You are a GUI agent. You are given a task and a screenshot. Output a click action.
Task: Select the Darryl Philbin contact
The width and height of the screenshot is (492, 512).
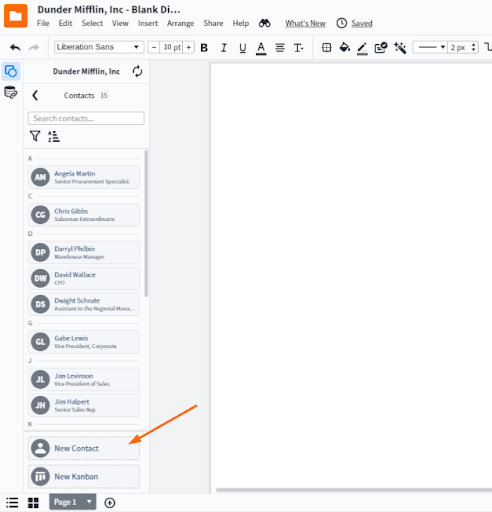(84, 252)
